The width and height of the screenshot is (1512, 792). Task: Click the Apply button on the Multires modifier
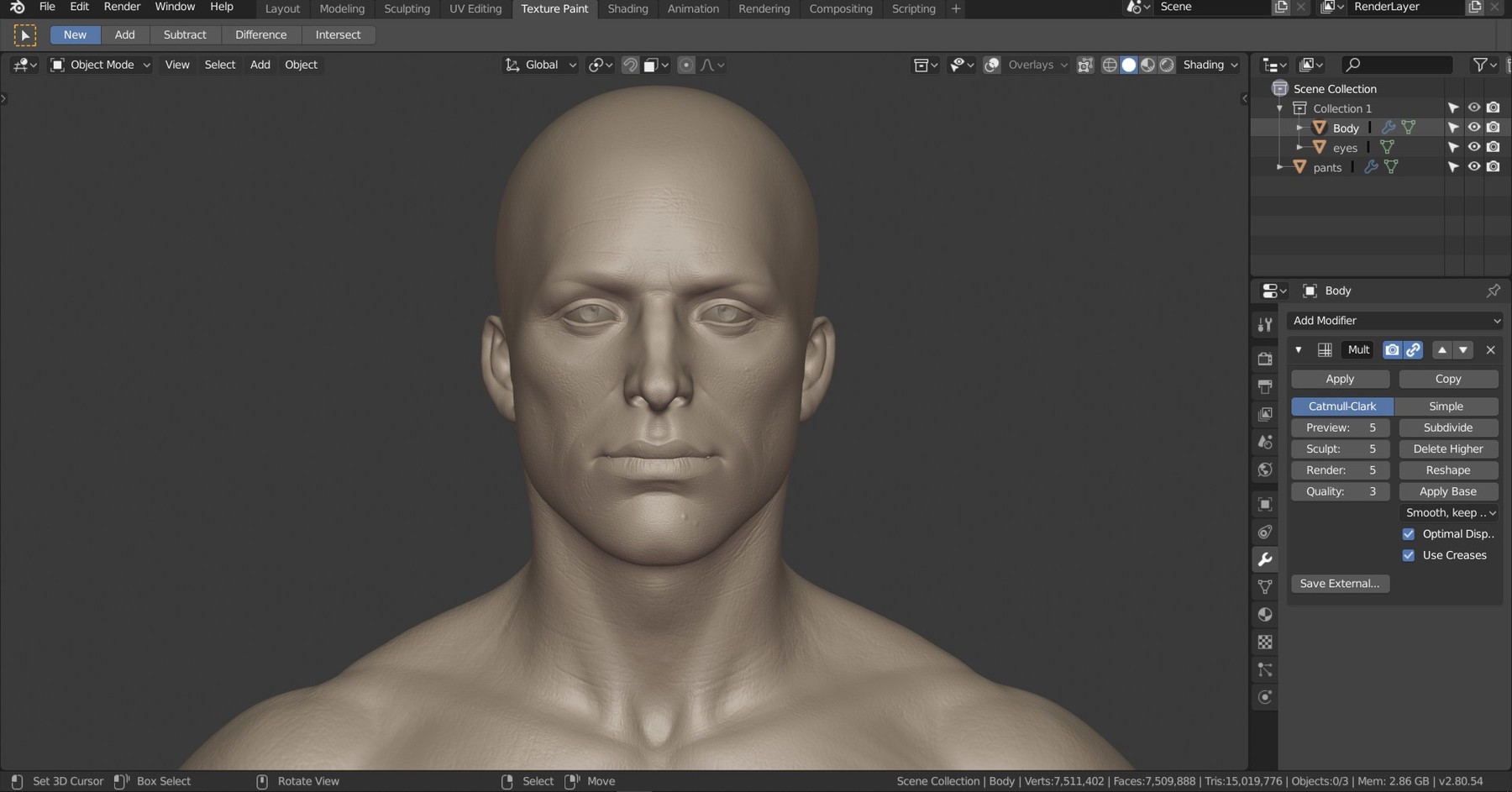tap(1339, 379)
